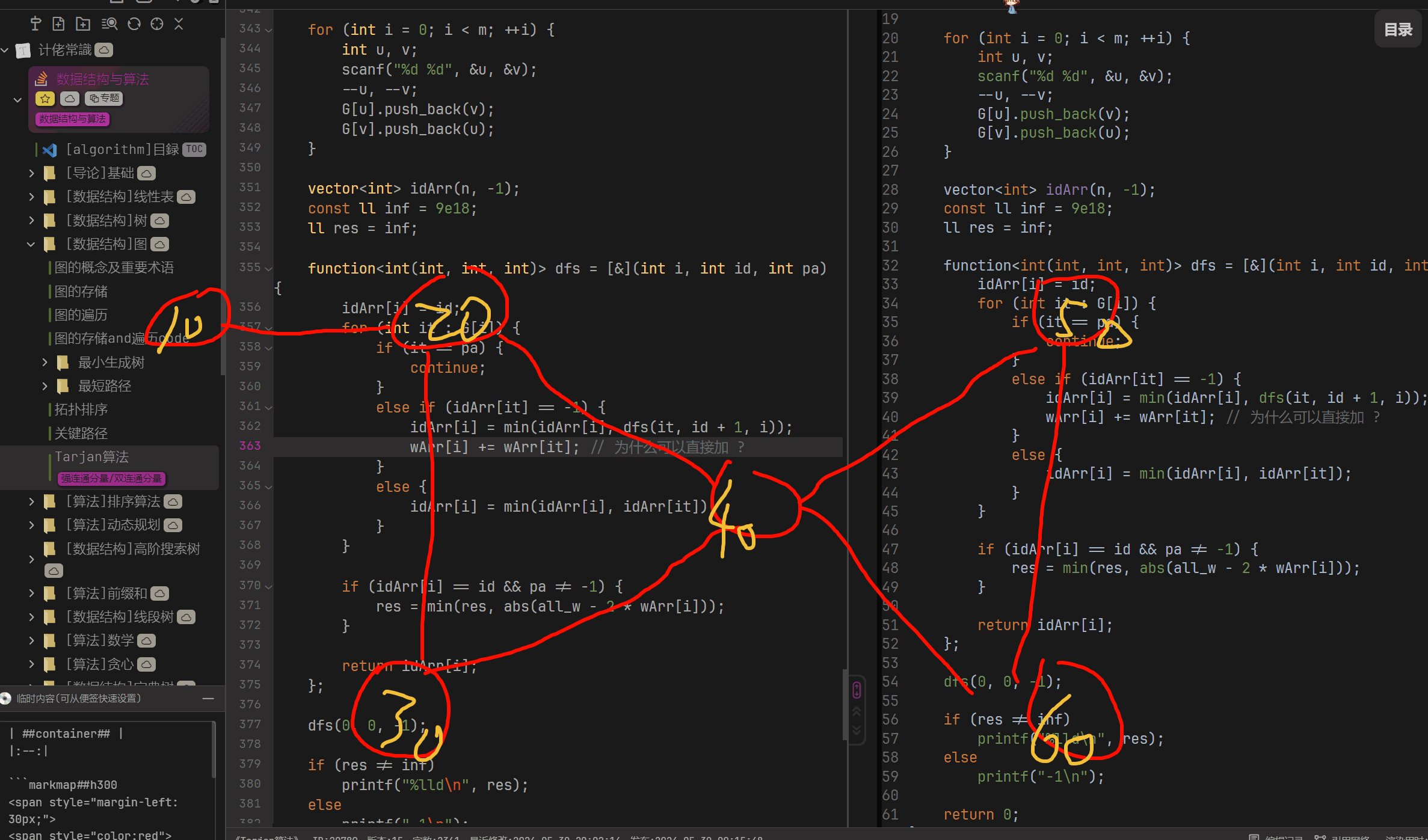This screenshot has width=1428, height=840.
Task: Expand the [算法]贪心 folder
Action: click(x=32, y=664)
